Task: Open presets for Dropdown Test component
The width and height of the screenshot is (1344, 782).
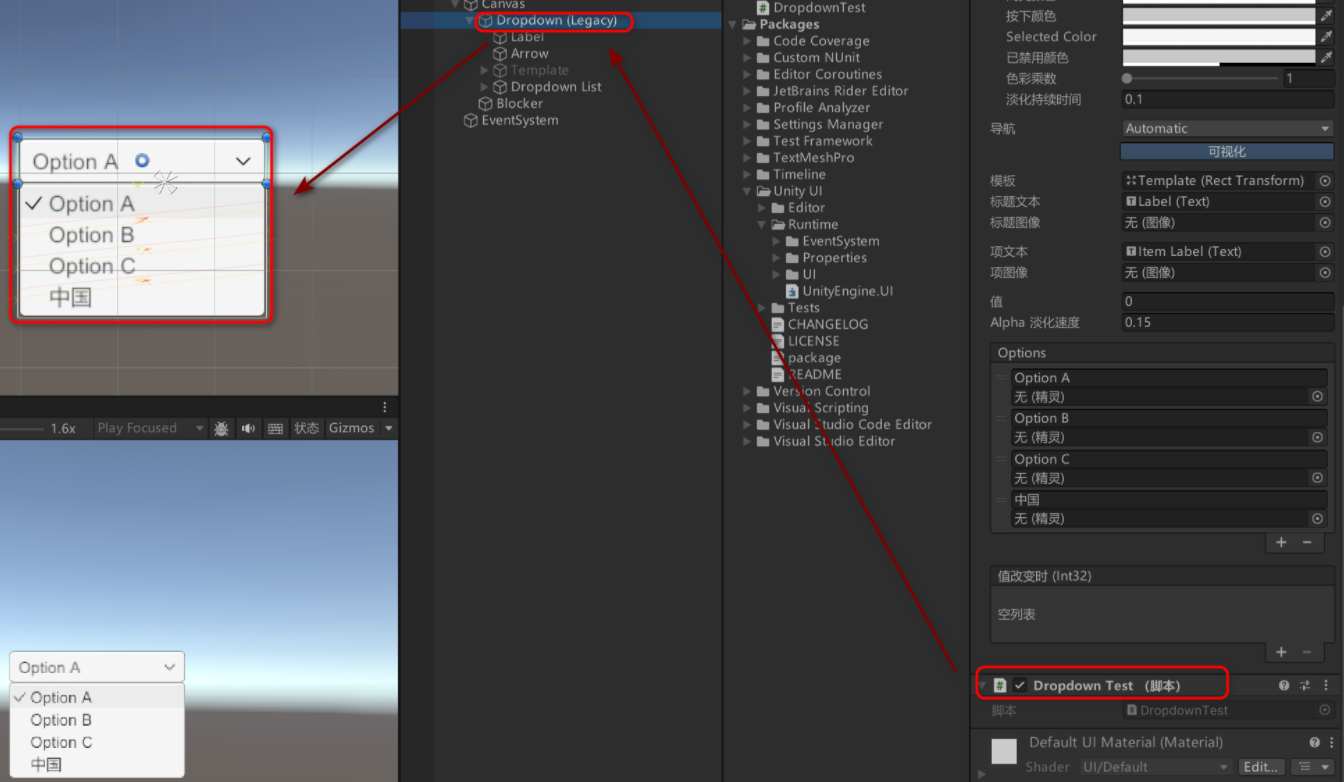Action: 1305,686
